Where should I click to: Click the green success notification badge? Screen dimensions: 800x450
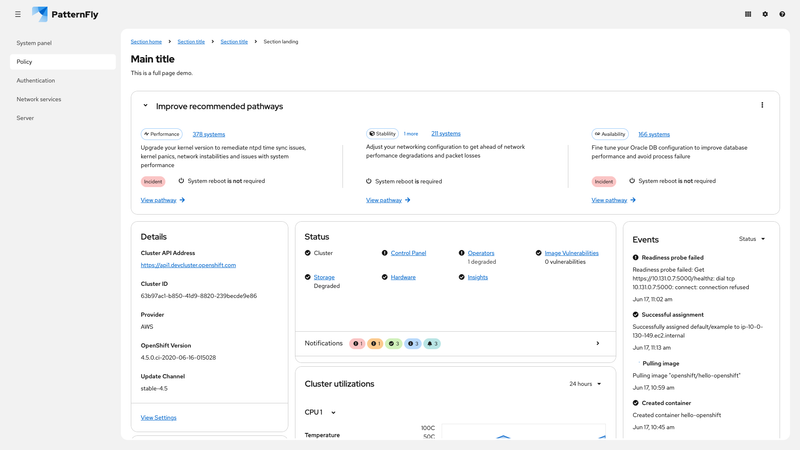[x=394, y=343]
